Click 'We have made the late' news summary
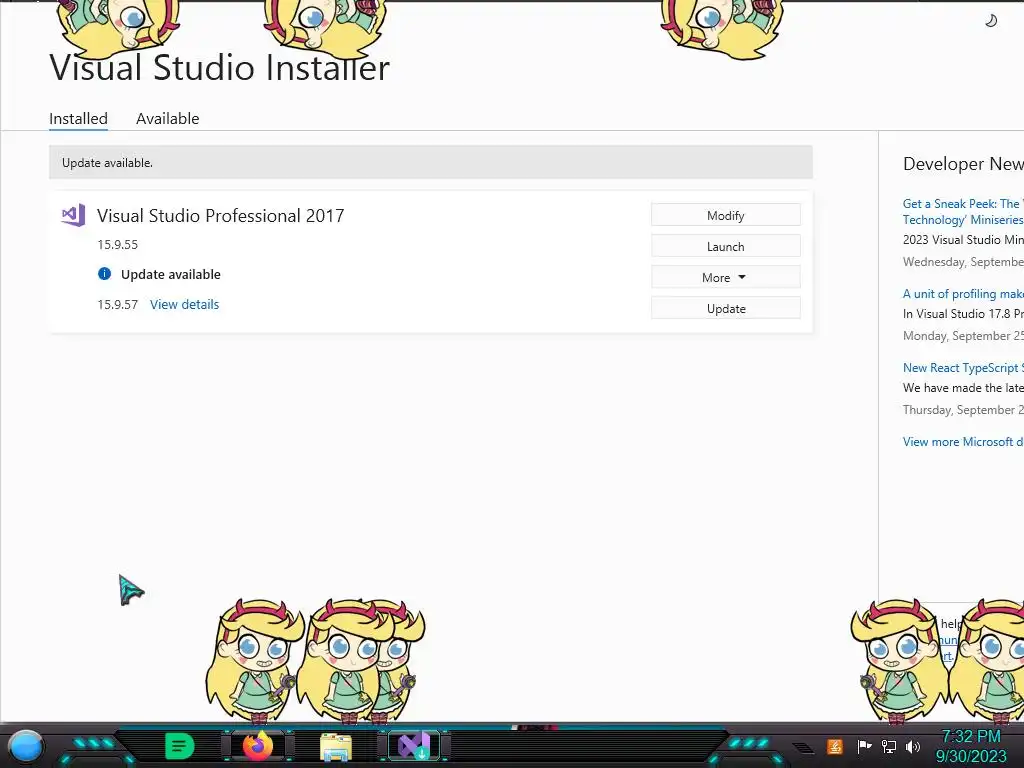Screen dimensions: 1024x768 pyautogui.click(x=963, y=388)
